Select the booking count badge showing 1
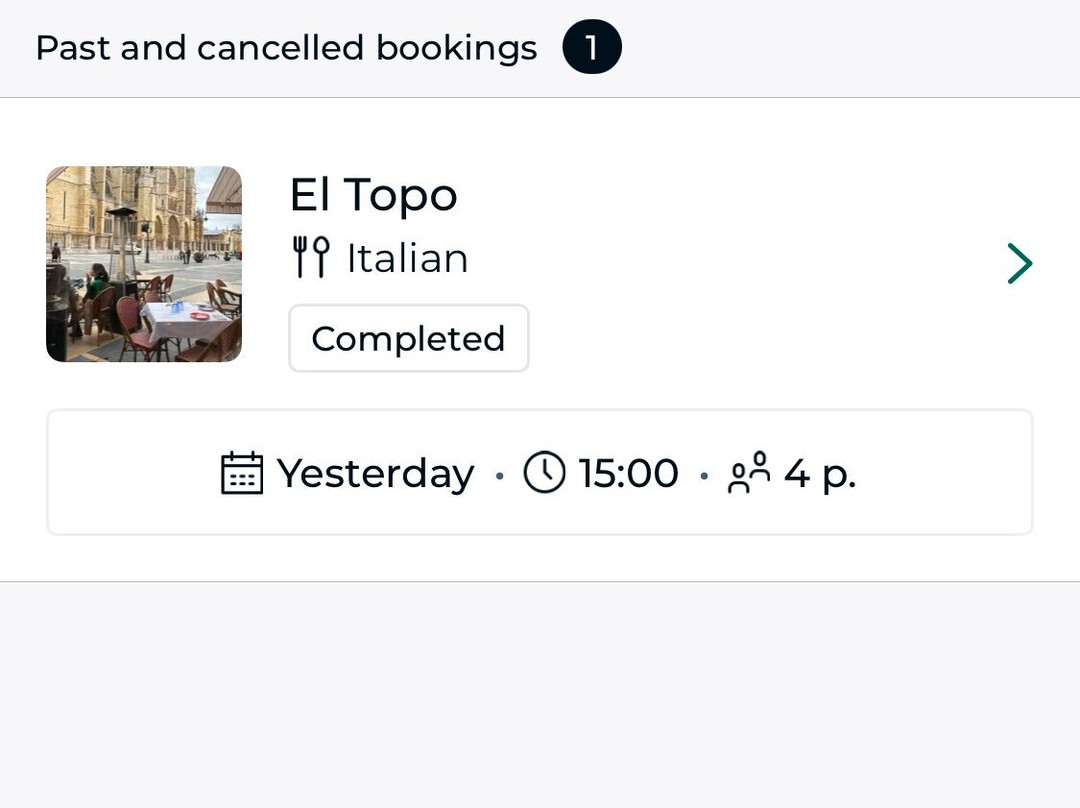Viewport: 1080px width, 808px height. tap(592, 47)
